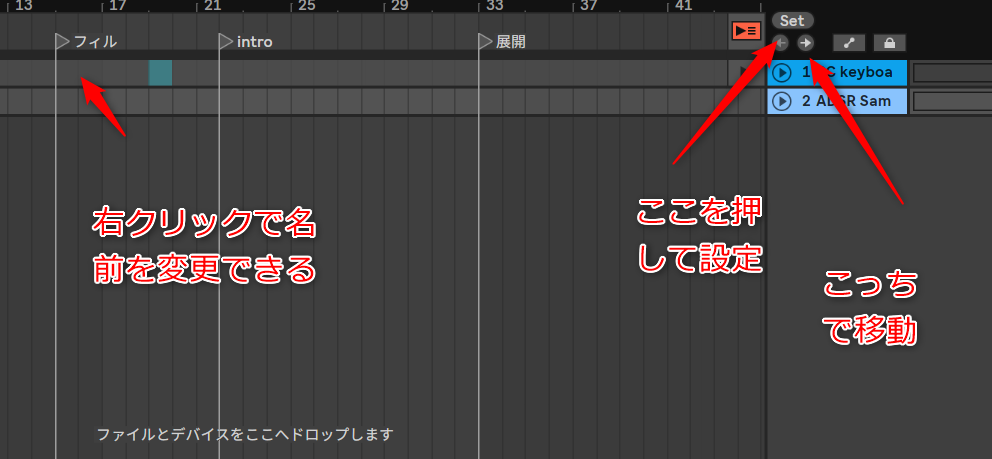Click the track 1 input chooser field
This screenshot has width=992, height=459.
tap(952, 73)
